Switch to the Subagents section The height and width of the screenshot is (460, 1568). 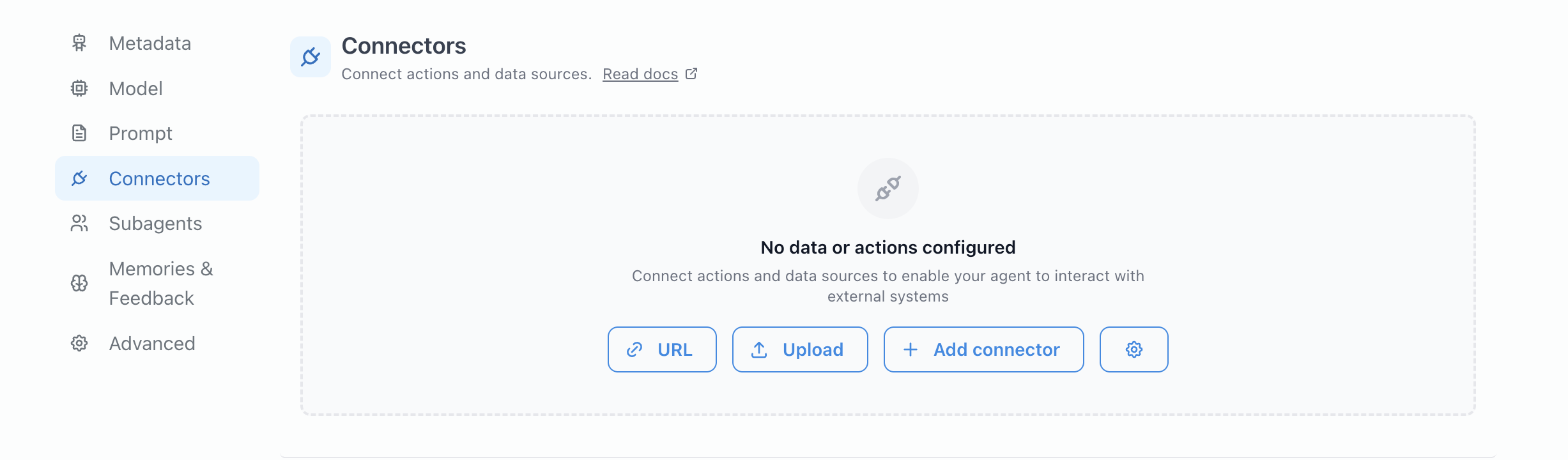pyautogui.click(x=155, y=224)
